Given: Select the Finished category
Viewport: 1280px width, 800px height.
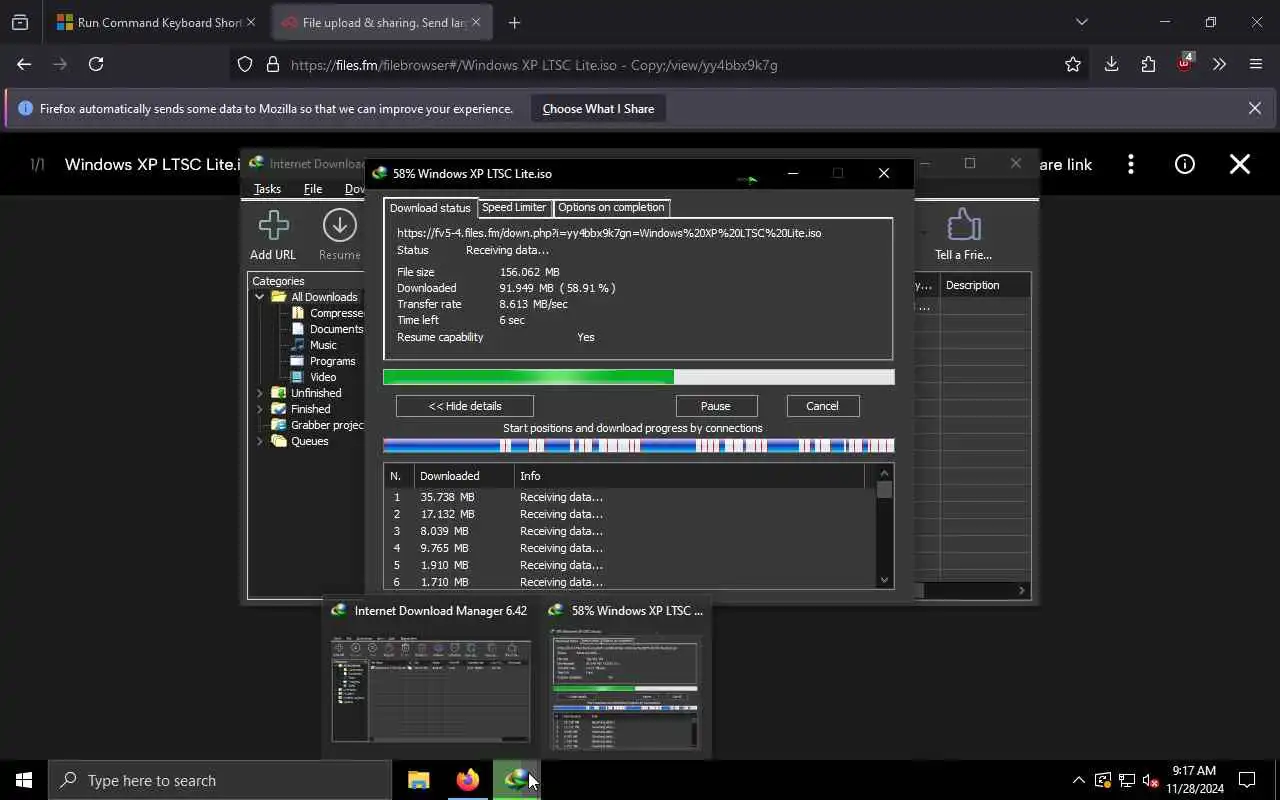Looking at the screenshot, I should click(x=301, y=409).
